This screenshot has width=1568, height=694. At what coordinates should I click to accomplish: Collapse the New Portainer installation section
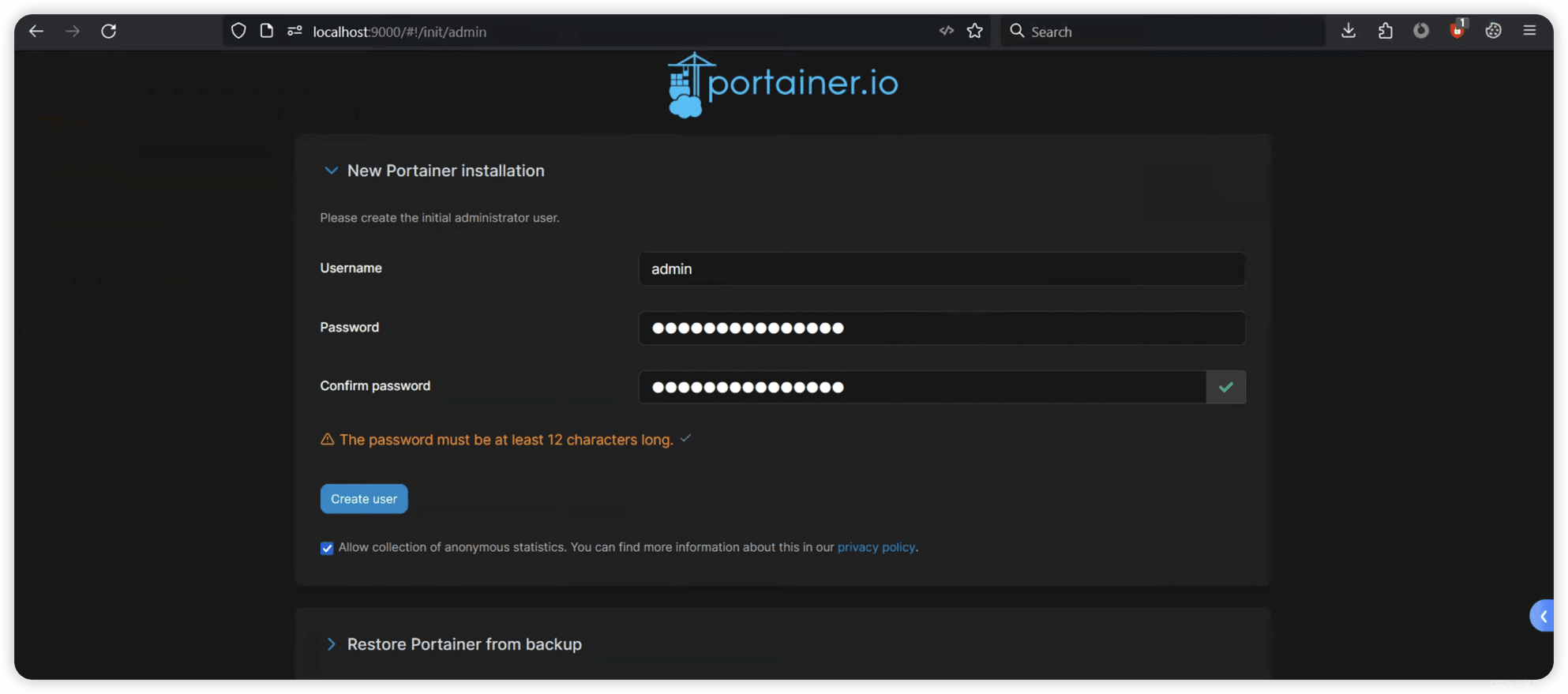pyautogui.click(x=331, y=171)
